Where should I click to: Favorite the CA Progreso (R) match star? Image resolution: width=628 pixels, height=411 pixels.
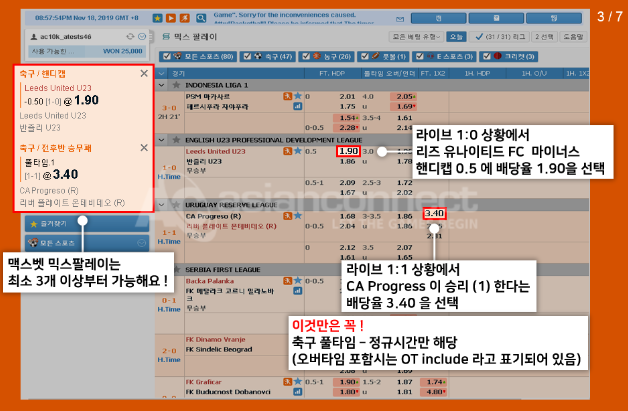coord(298,216)
